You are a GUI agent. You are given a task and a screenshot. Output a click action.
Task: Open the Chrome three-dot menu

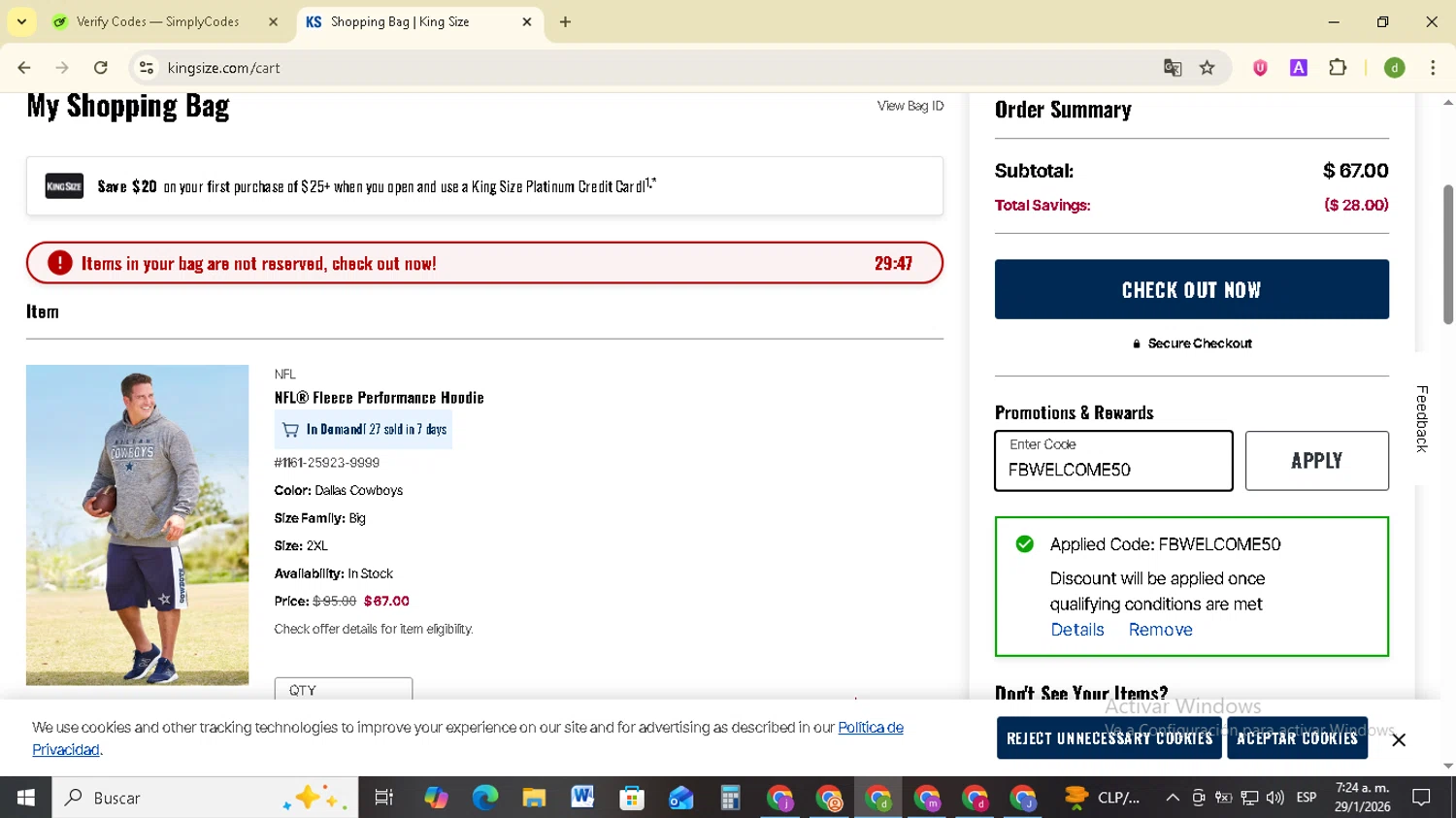click(x=1433, y=68)
